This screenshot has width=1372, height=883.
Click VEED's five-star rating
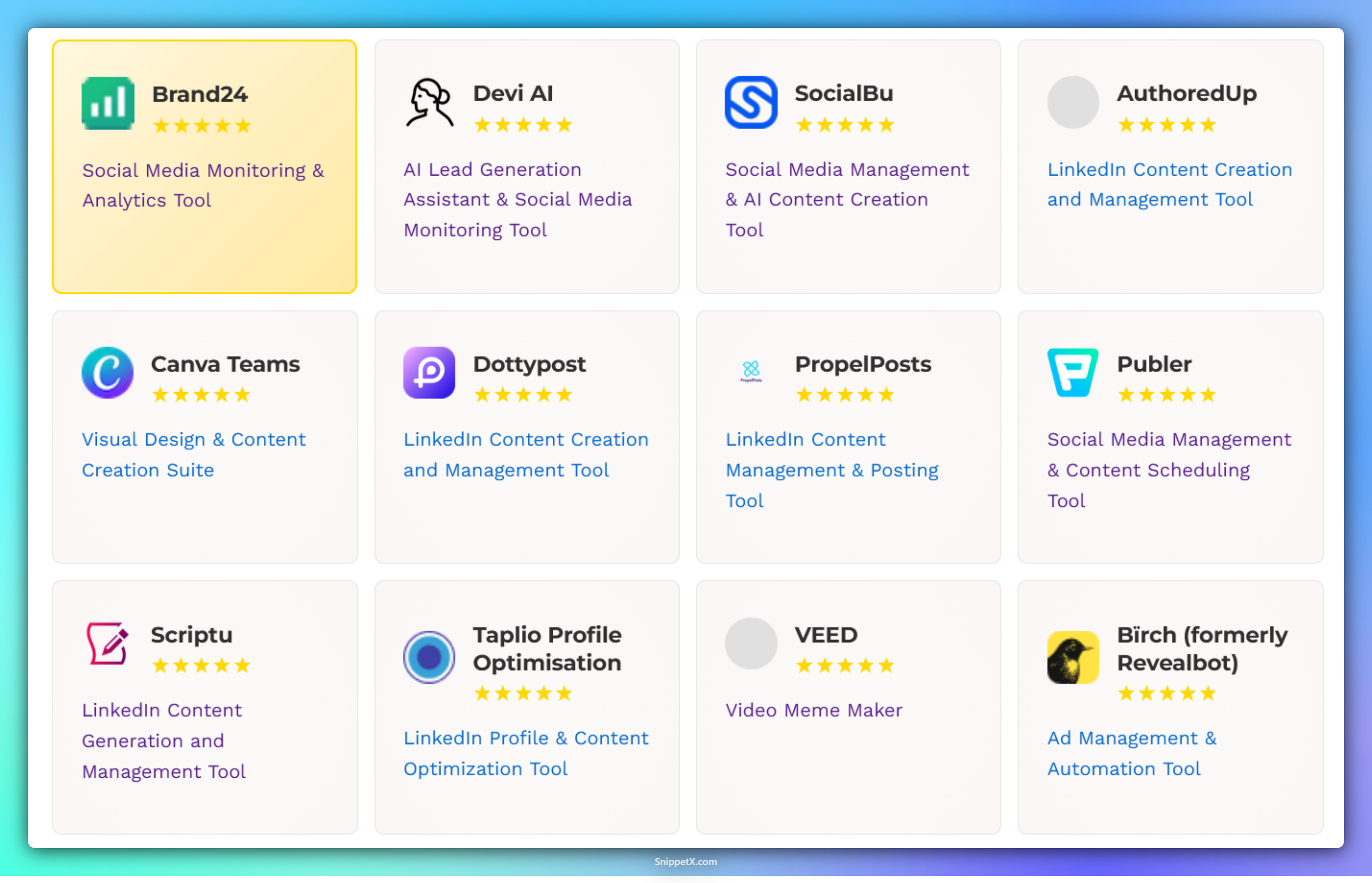pos(845,665)
